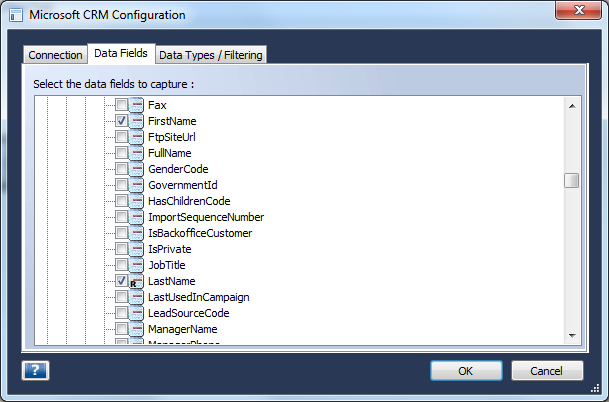This screenshot has width=609, height=402.
Task: Click the scrollbar up arrow
Action: tap(572, 106)
